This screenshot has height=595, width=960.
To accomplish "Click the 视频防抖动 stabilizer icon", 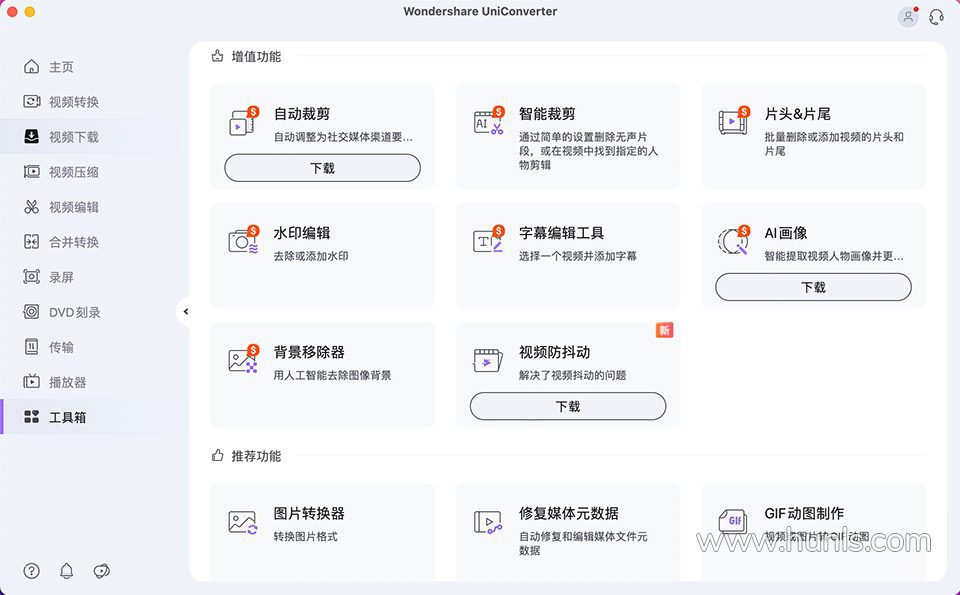I will click(488, 360).
